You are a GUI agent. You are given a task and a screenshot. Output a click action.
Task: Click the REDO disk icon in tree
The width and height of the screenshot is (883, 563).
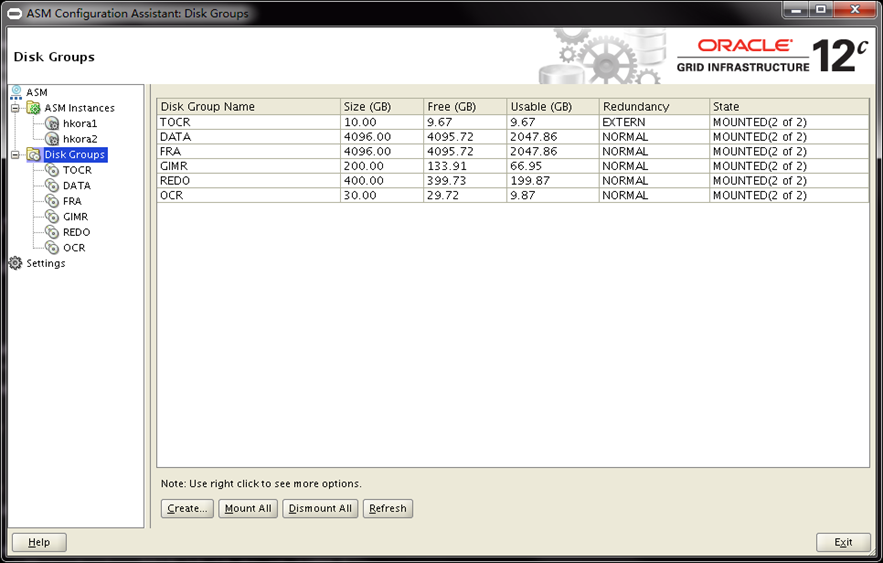pyautogui.click(x=53, y=232)
